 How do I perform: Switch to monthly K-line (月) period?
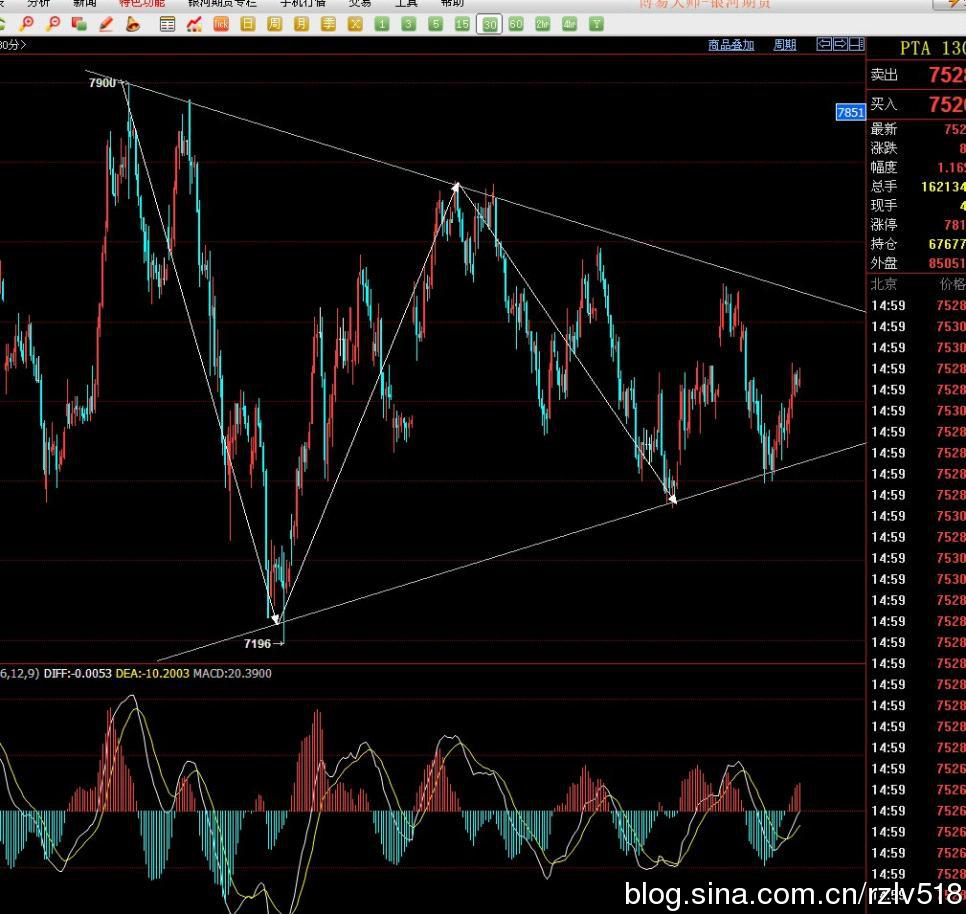point(301,24)
